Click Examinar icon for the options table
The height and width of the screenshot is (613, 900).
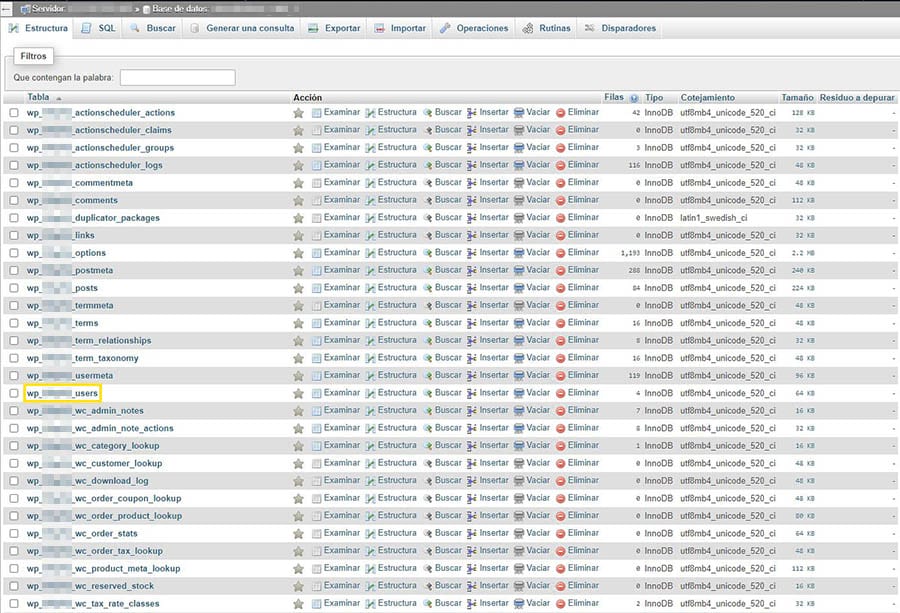pyautogui.click(x=317, y=253)
